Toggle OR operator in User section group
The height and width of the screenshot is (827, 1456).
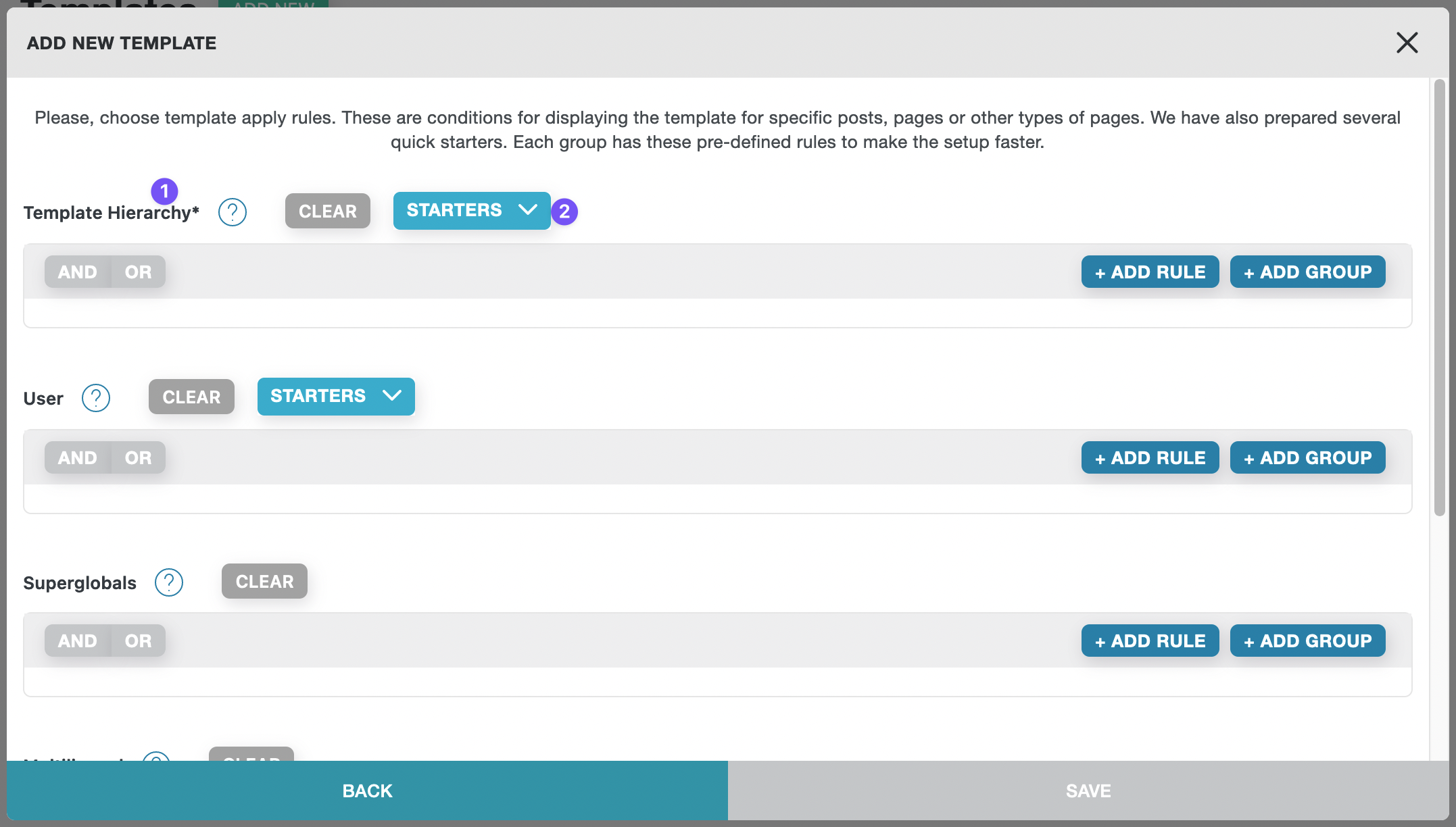pyautogui.click(x=137, y=457)
